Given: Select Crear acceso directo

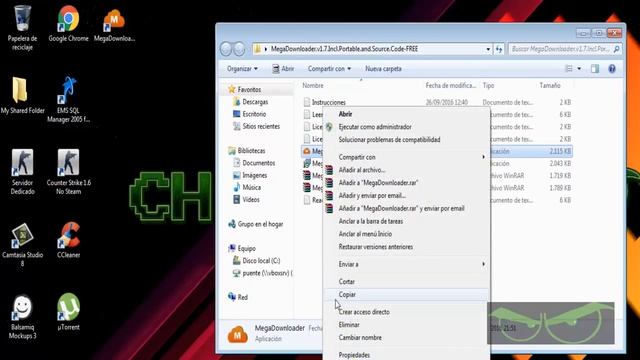Looking at the screenshot, I should tap(408, 312).
